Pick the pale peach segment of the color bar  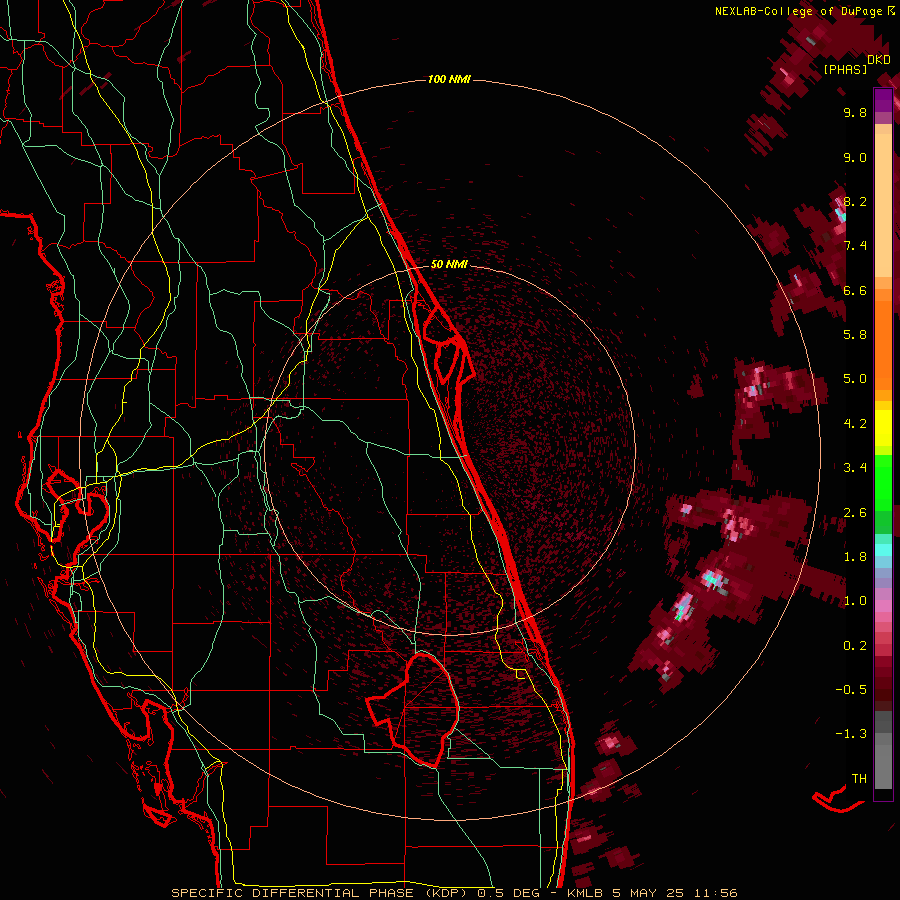click(883, 207)
